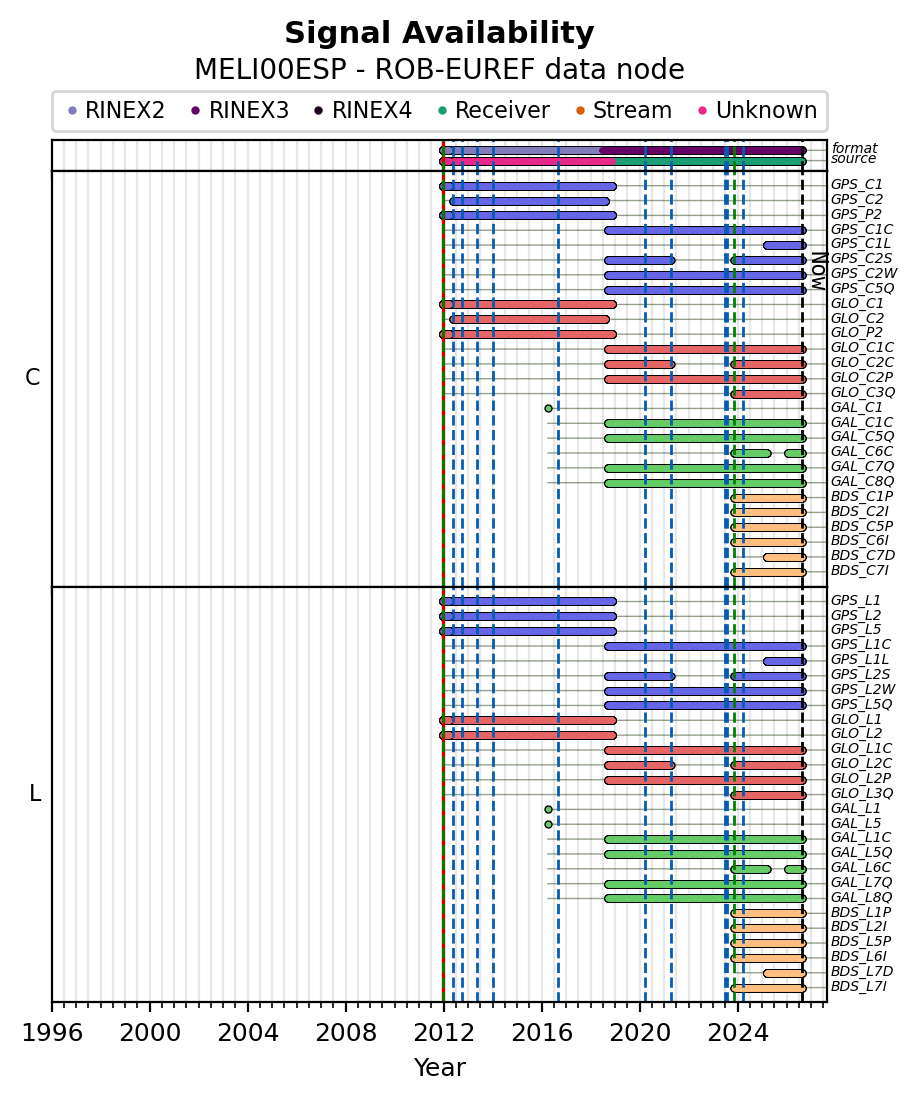Click the GAL_L1 green dot marker

549,810
